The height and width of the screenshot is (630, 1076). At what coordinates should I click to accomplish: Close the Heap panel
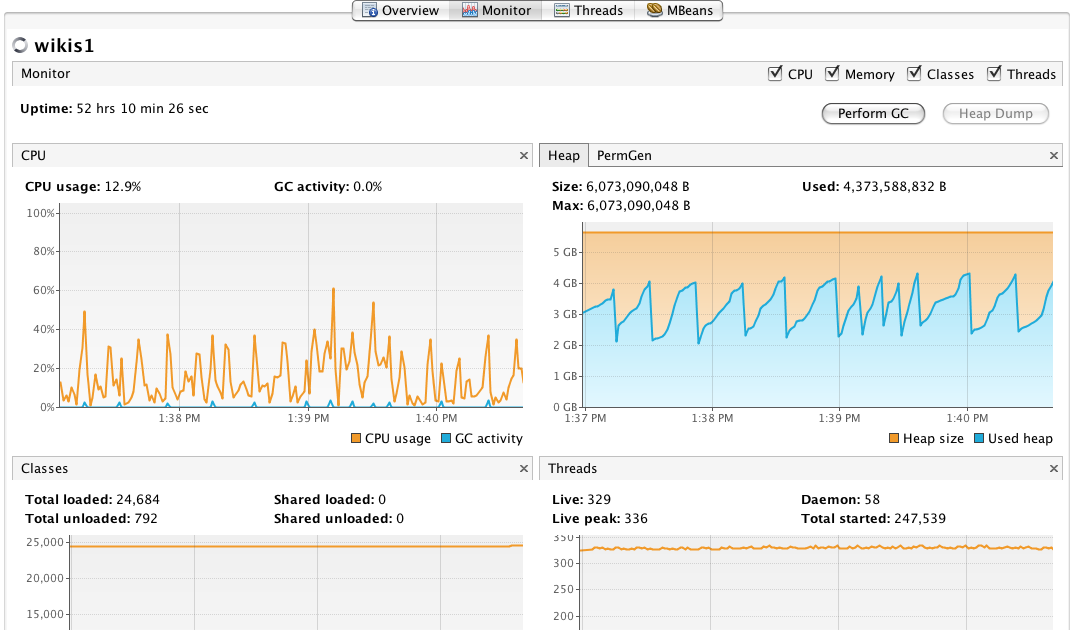1053,155
